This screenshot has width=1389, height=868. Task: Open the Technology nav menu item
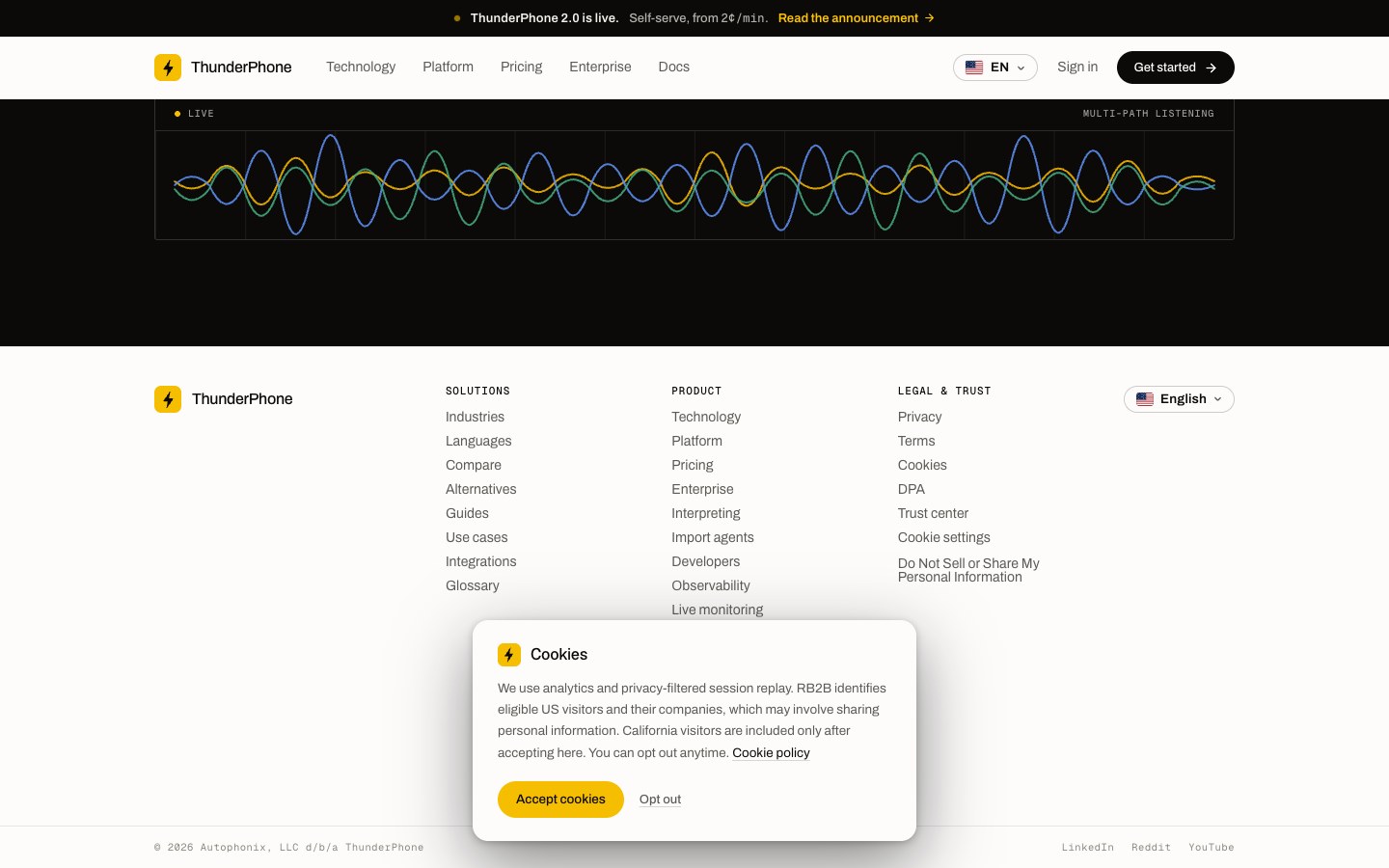coord(361,68)
